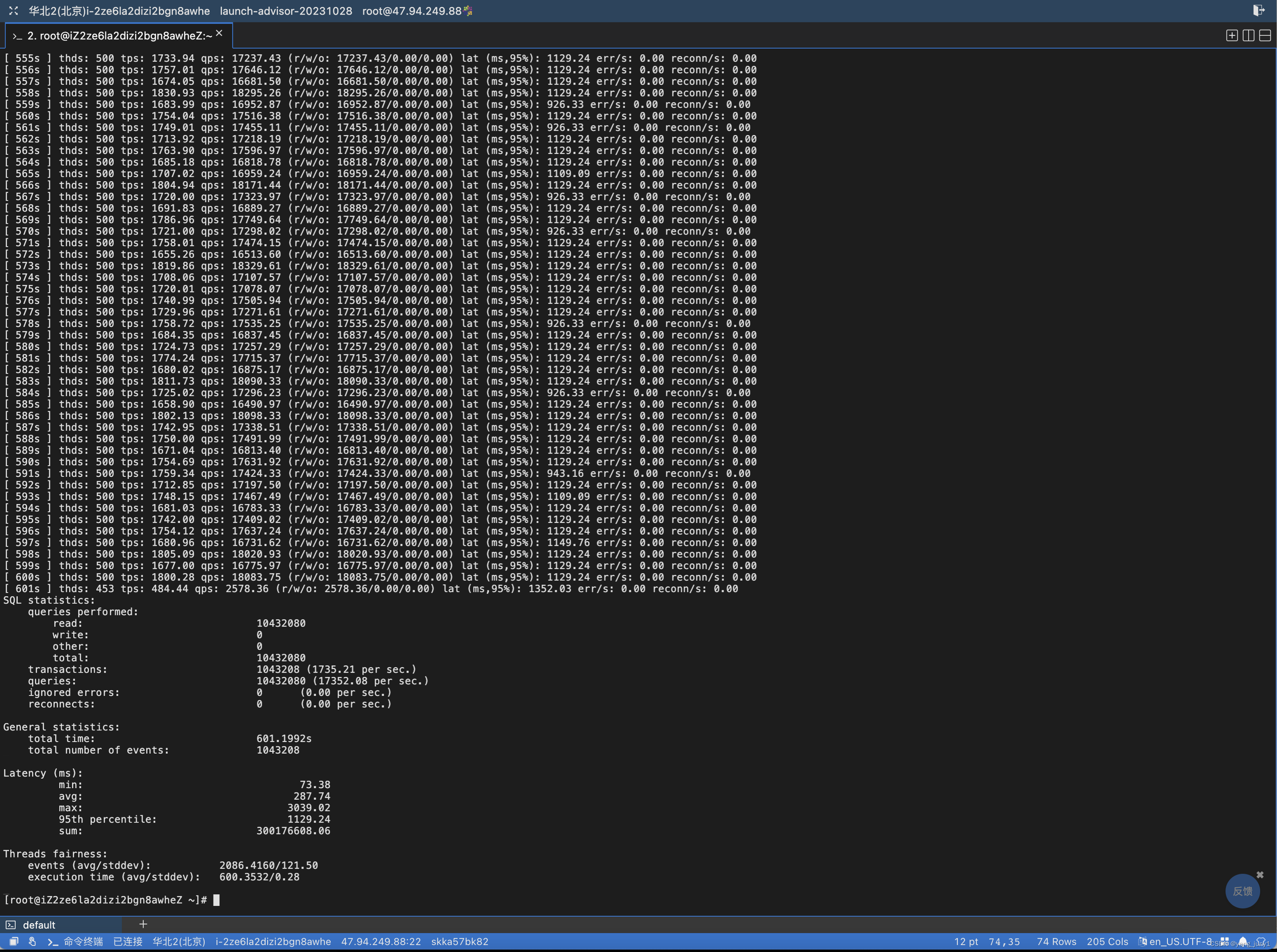The width and height of the screenshot is (1277, 952).
Task: Click the [ 600s ] output line
Action: pos(380,577)
